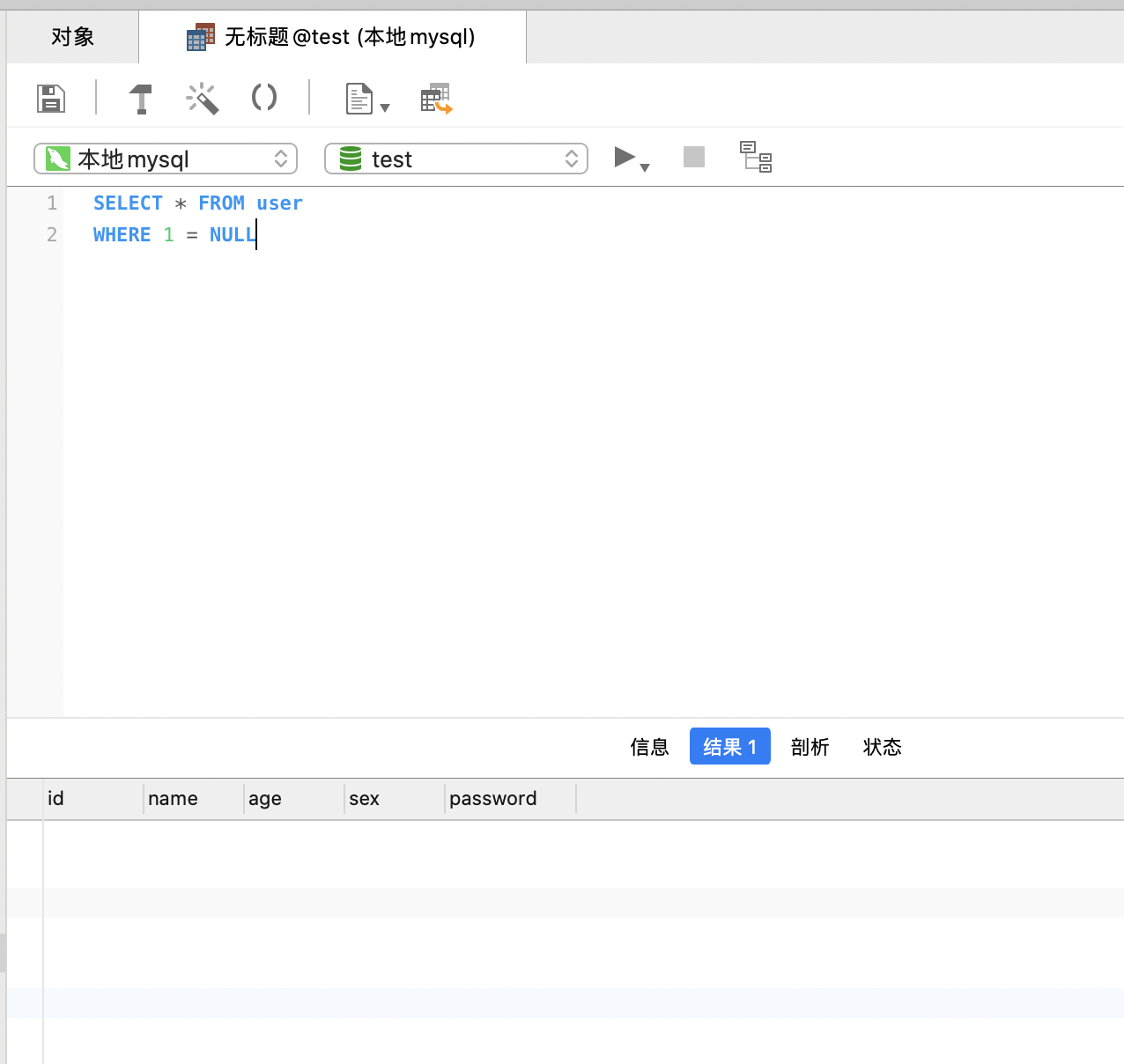Open the 状态 tab
This screenshot has width=1124, height=1064.
click(x=883, y=747)
